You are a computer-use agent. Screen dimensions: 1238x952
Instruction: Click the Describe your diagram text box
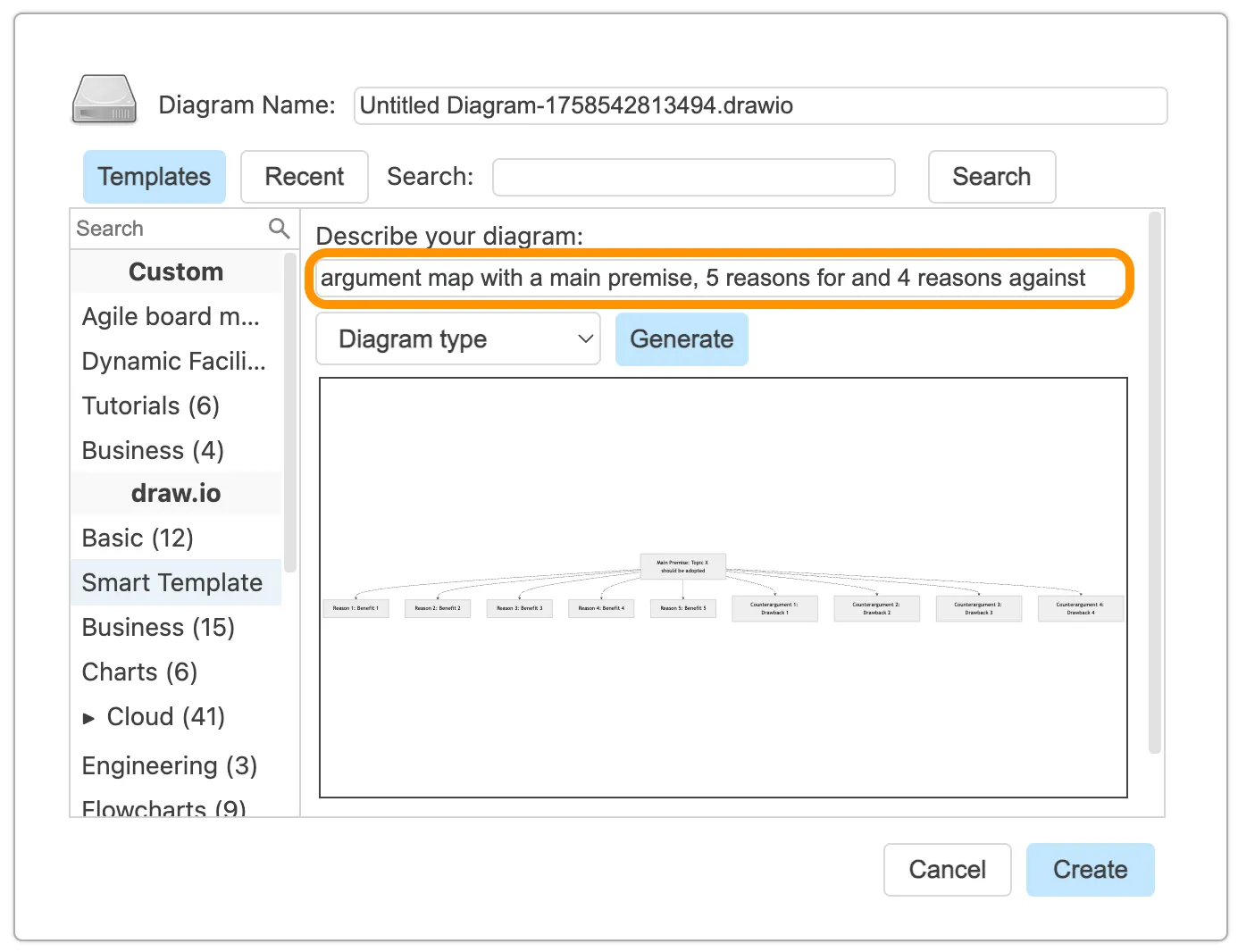pos(719,279)
